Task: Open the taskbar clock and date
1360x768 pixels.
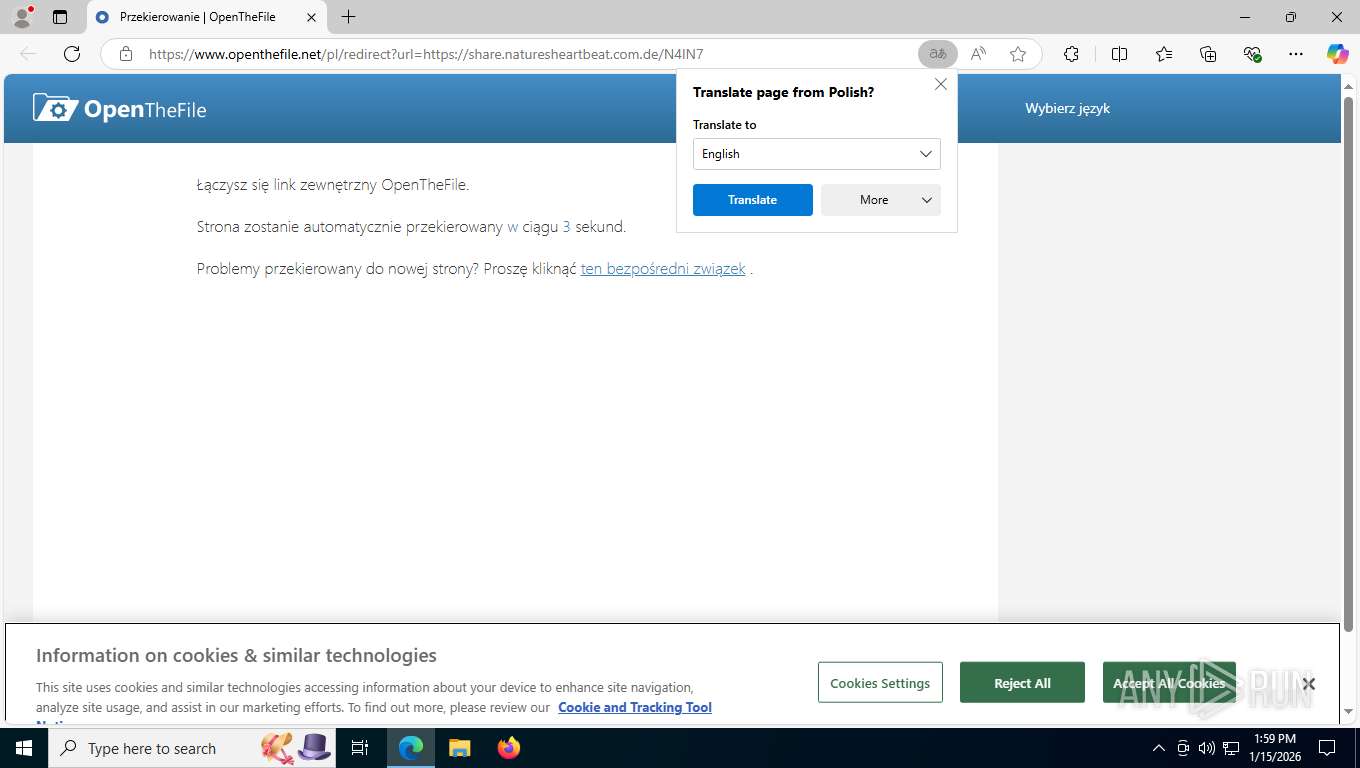Action: coord(1273,748)
